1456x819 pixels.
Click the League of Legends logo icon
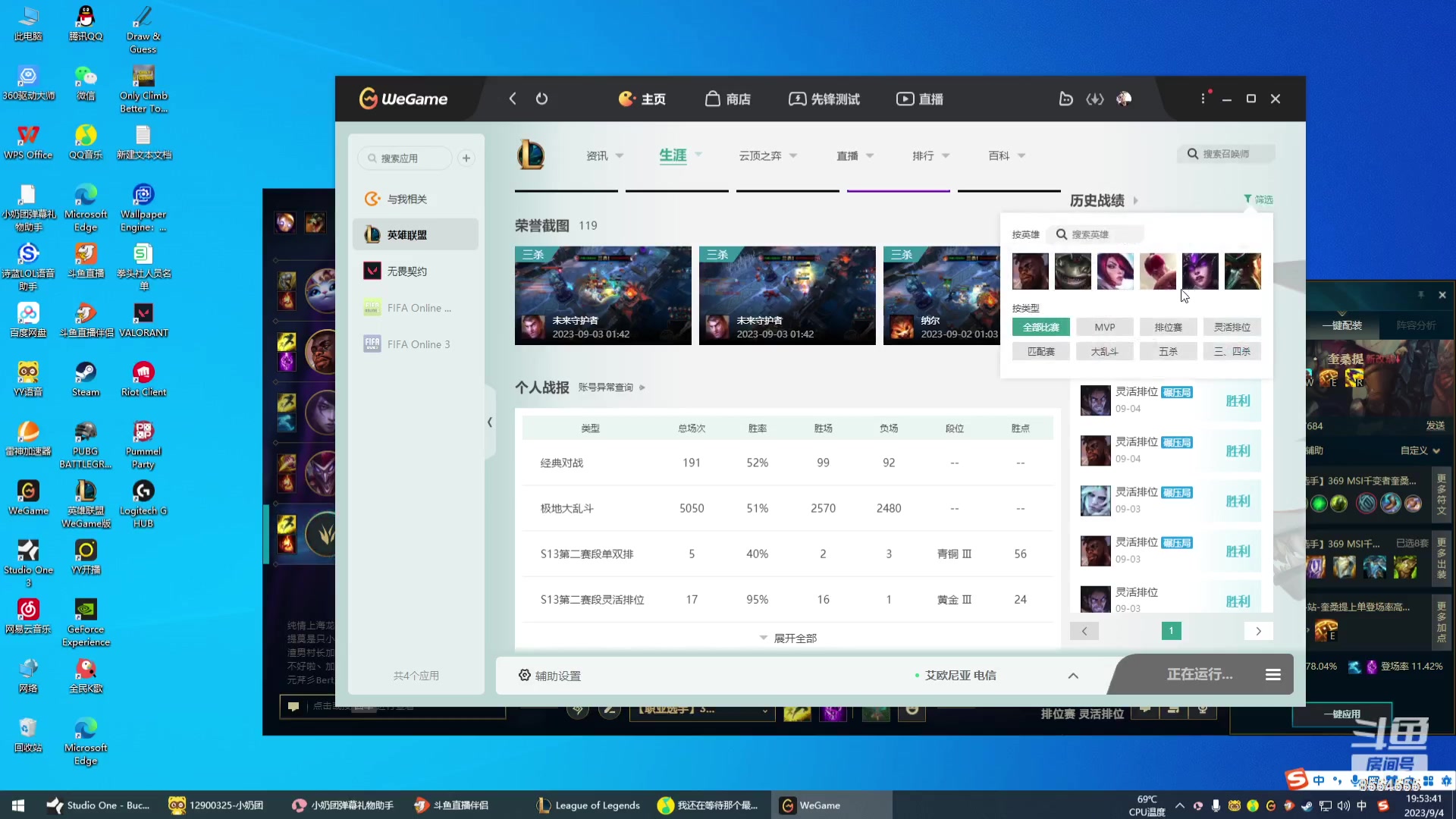click(531, 155)
